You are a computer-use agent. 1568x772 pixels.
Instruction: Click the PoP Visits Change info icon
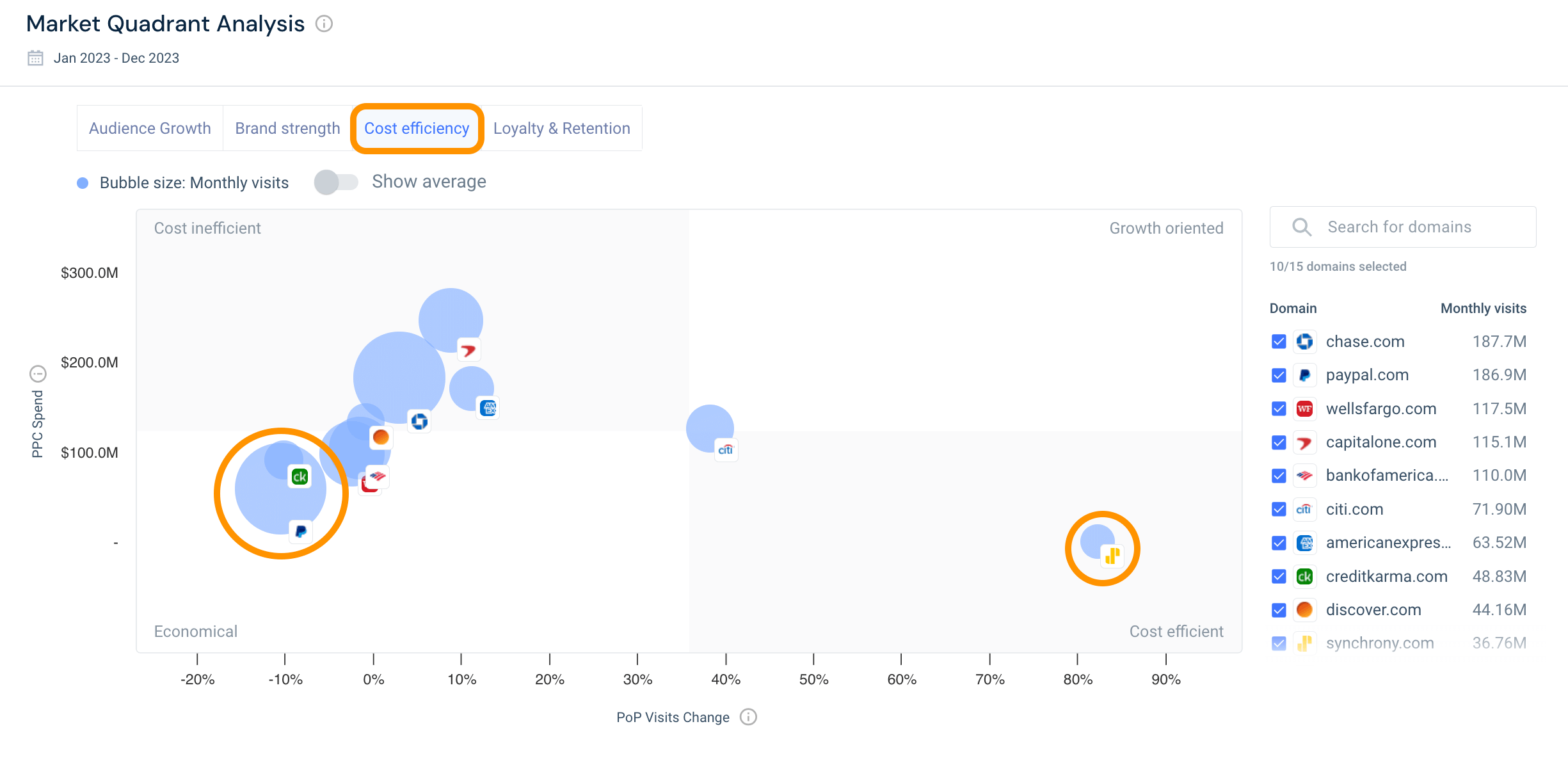pyautogui.click(x=748, y=717)
